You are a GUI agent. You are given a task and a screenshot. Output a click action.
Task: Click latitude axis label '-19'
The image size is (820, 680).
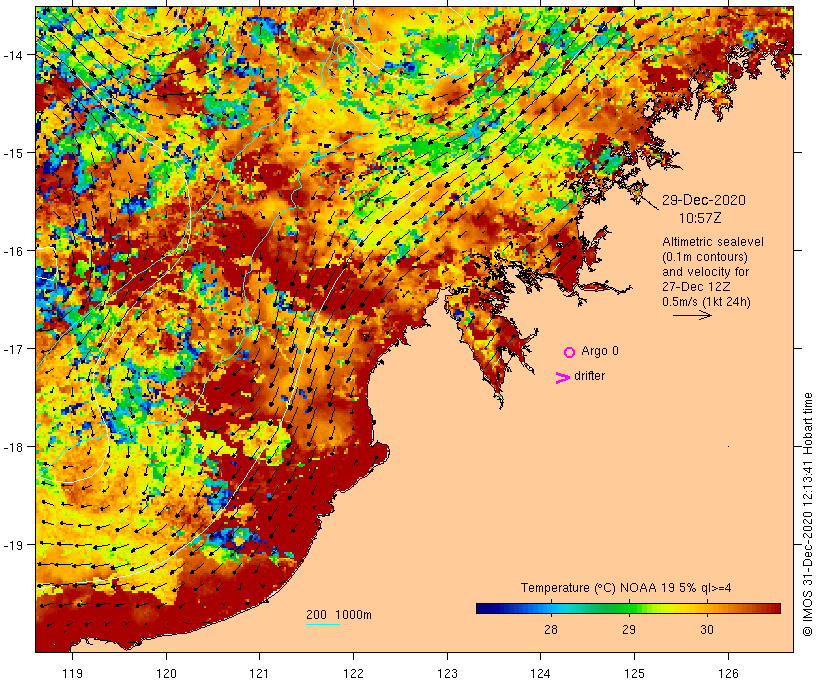pos(12,545)
